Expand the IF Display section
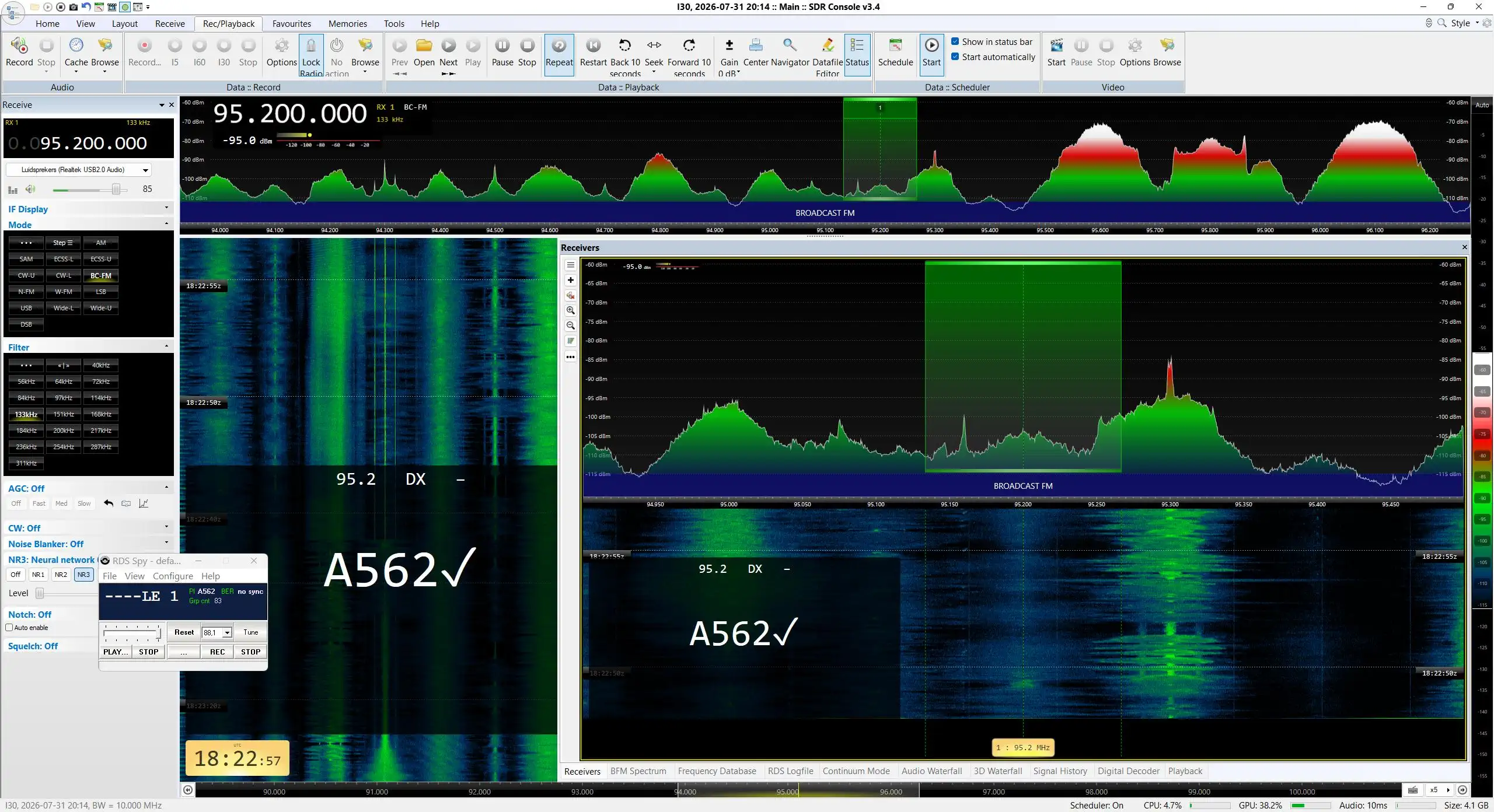 pos(88,209)
